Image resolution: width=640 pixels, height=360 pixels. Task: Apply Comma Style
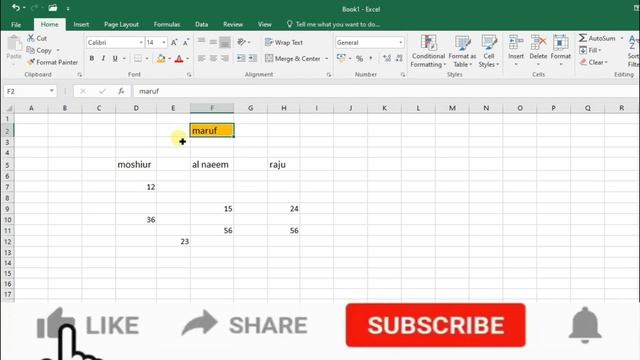coord(371,58)
